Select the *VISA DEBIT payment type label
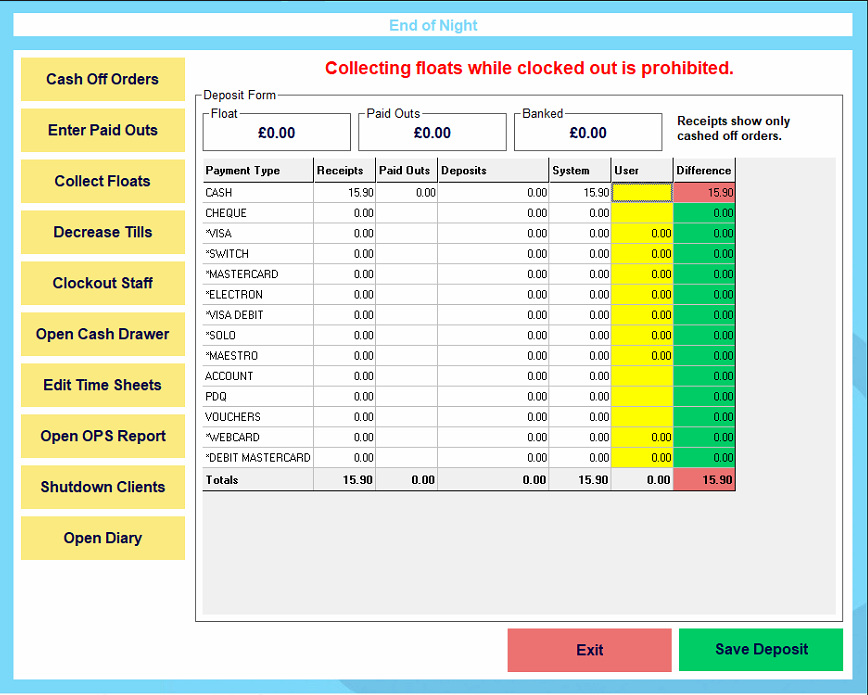Viewport: 868px width, 695px height. pyautogui.click(x=234, y=315)
